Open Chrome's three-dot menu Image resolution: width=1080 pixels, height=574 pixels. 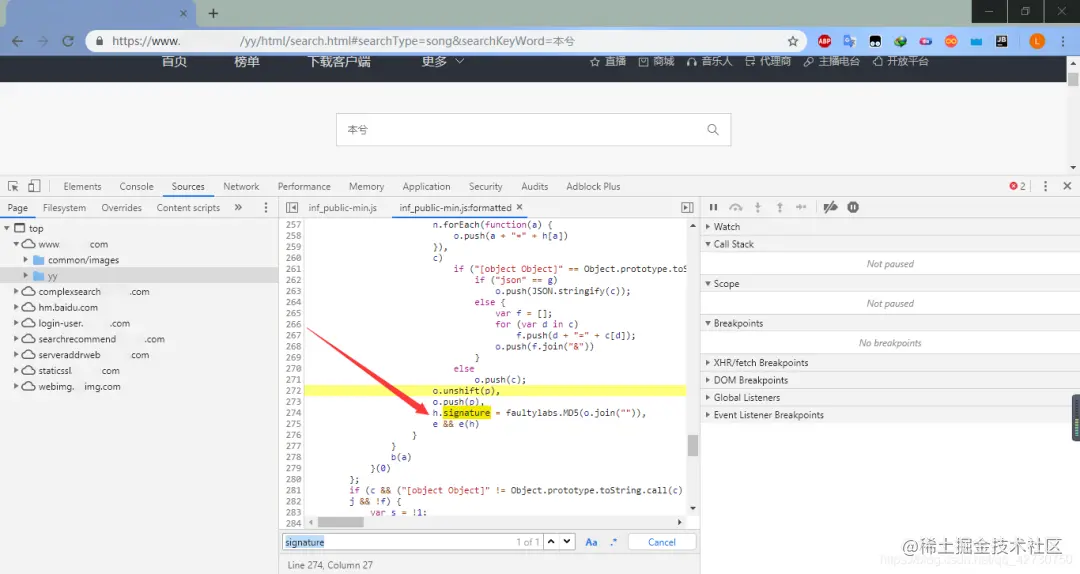pos(1063,41)
